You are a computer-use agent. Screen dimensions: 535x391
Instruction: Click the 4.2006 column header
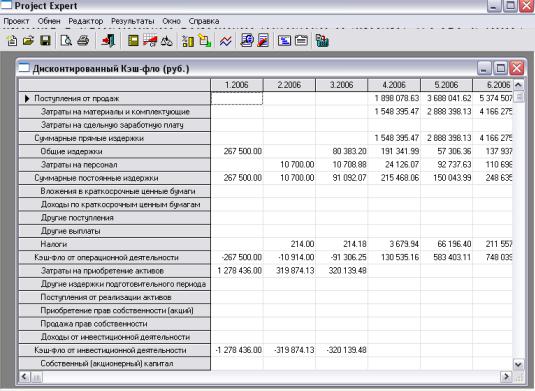coord(394,85)
